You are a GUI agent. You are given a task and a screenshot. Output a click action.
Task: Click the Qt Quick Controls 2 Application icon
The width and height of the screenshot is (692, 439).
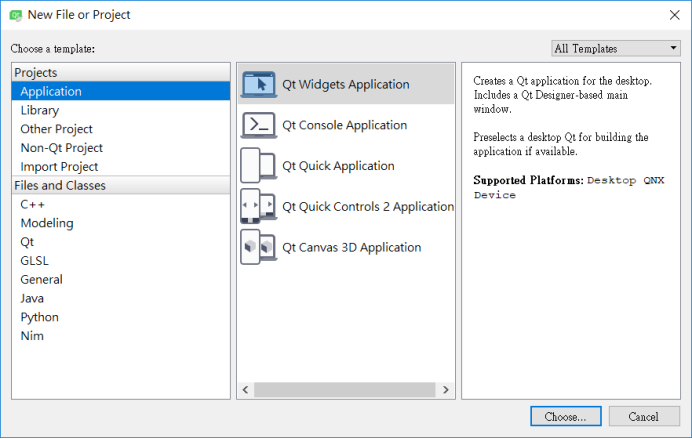pyautogui.click(x=259, y=207)
